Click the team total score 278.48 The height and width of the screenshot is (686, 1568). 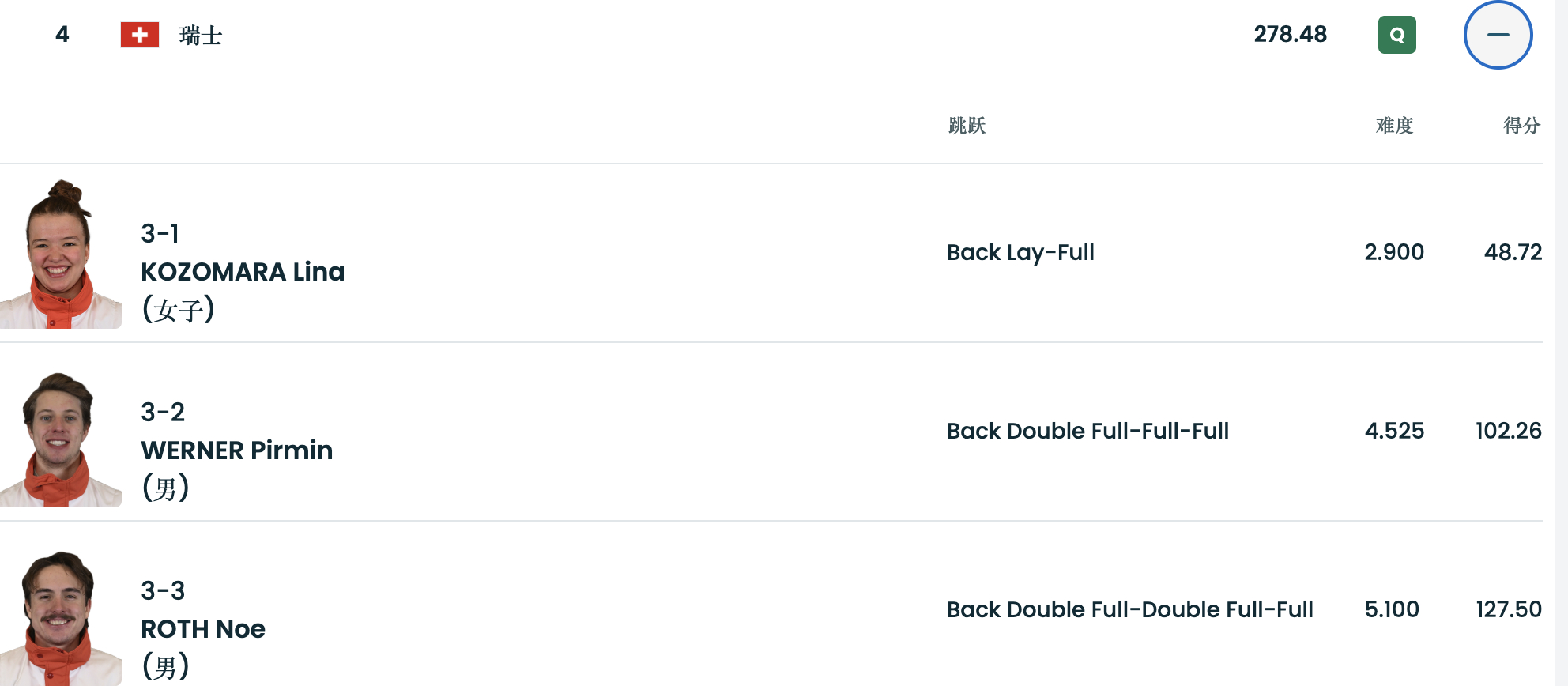point(1290,35)
